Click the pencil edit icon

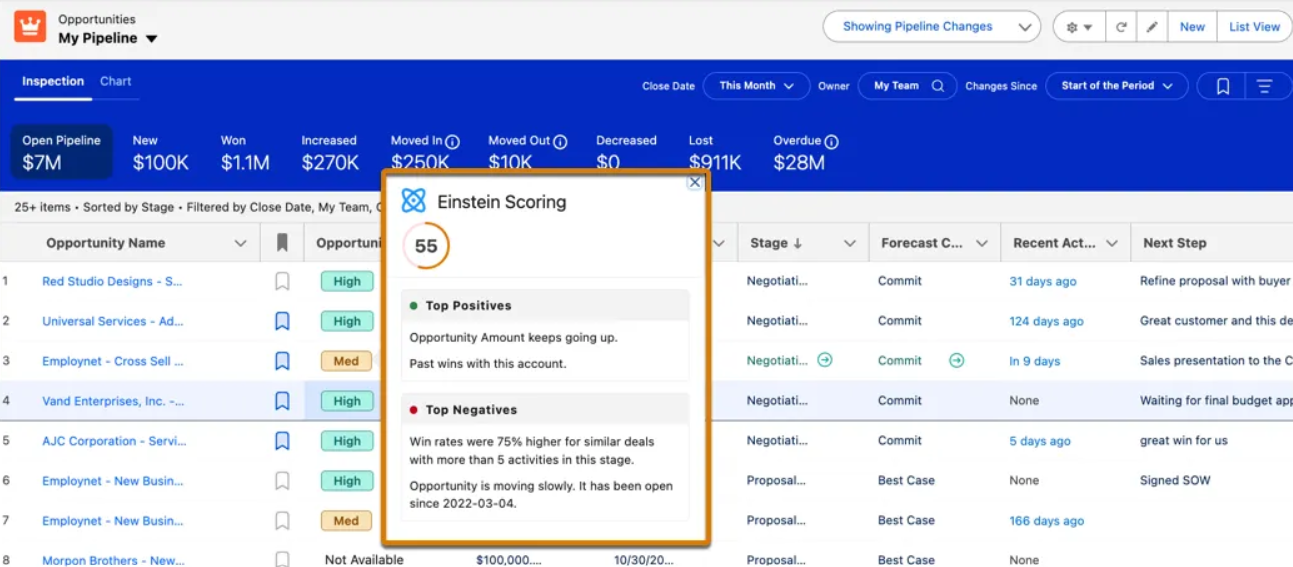pyautogui.click(x=1152, y=27)
